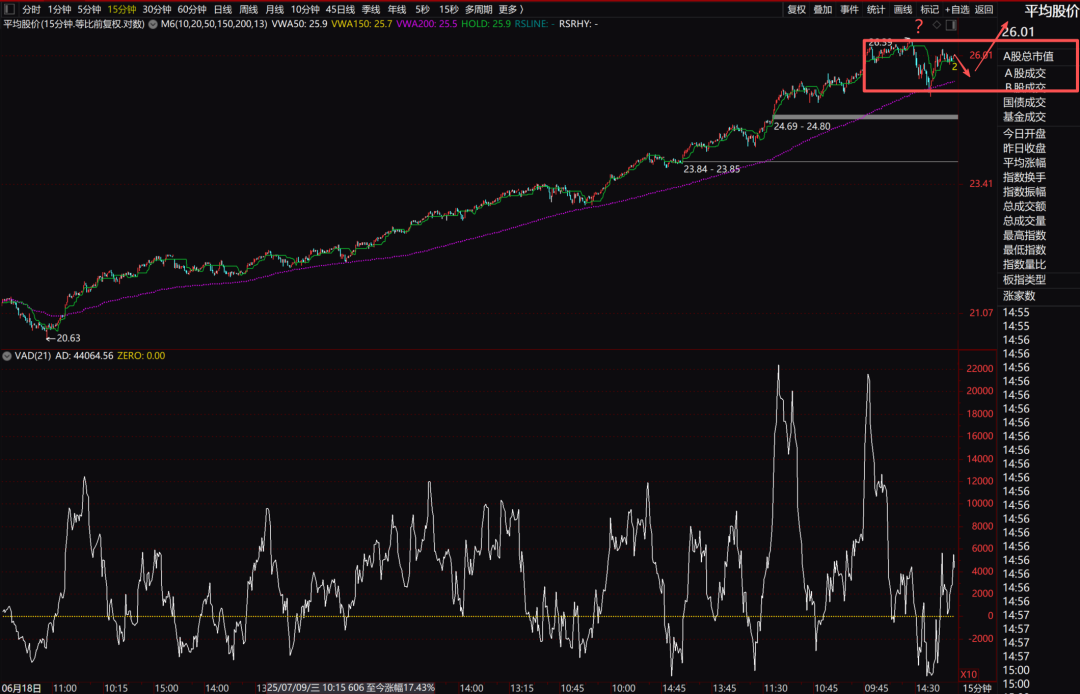This screenshot has width=1080, height=694.
Task: Select 指数换手 in right panel
Action: tap(1024, 177)
